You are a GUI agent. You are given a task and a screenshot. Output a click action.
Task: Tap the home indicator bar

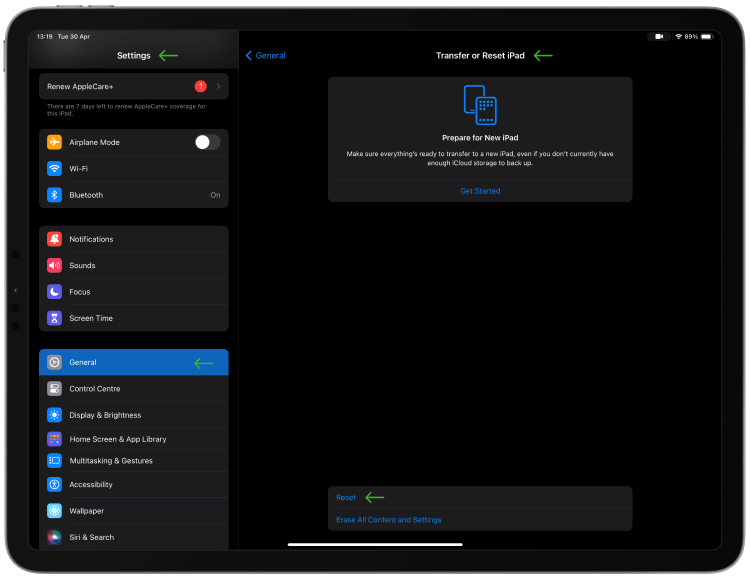click(x=375, y=544)
